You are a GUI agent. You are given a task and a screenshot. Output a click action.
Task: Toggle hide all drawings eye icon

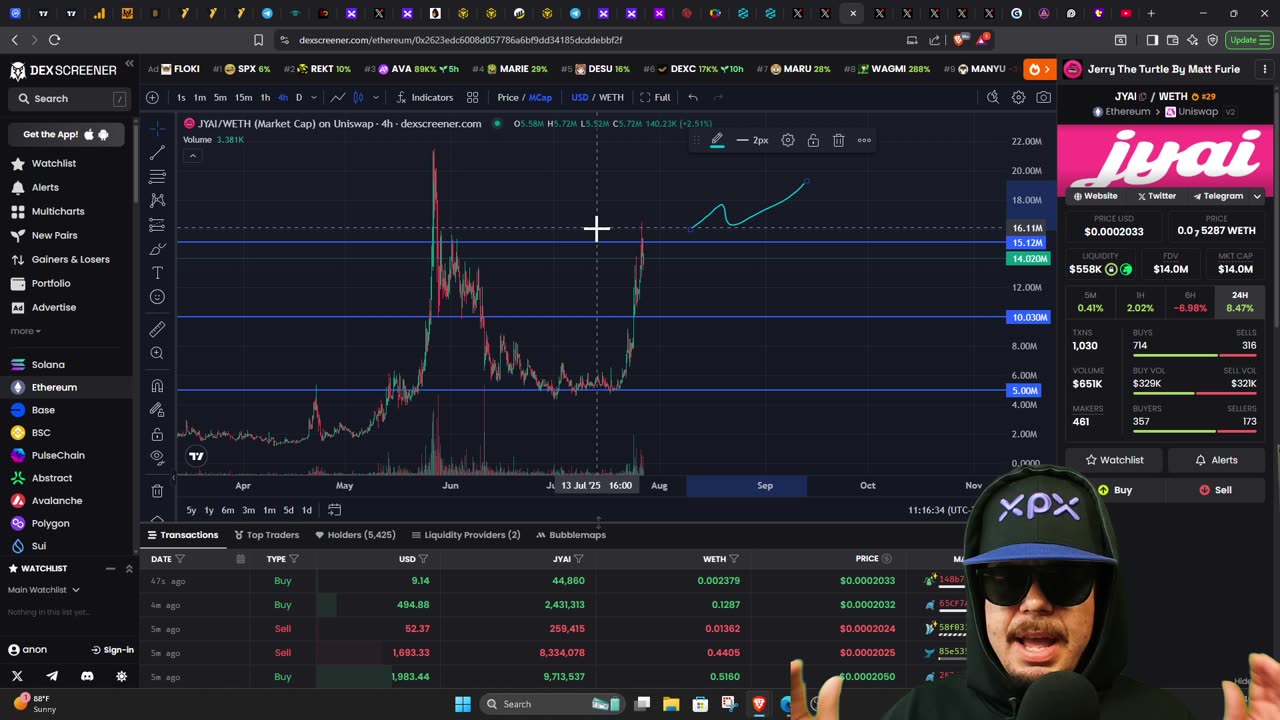tap(157, 457)
